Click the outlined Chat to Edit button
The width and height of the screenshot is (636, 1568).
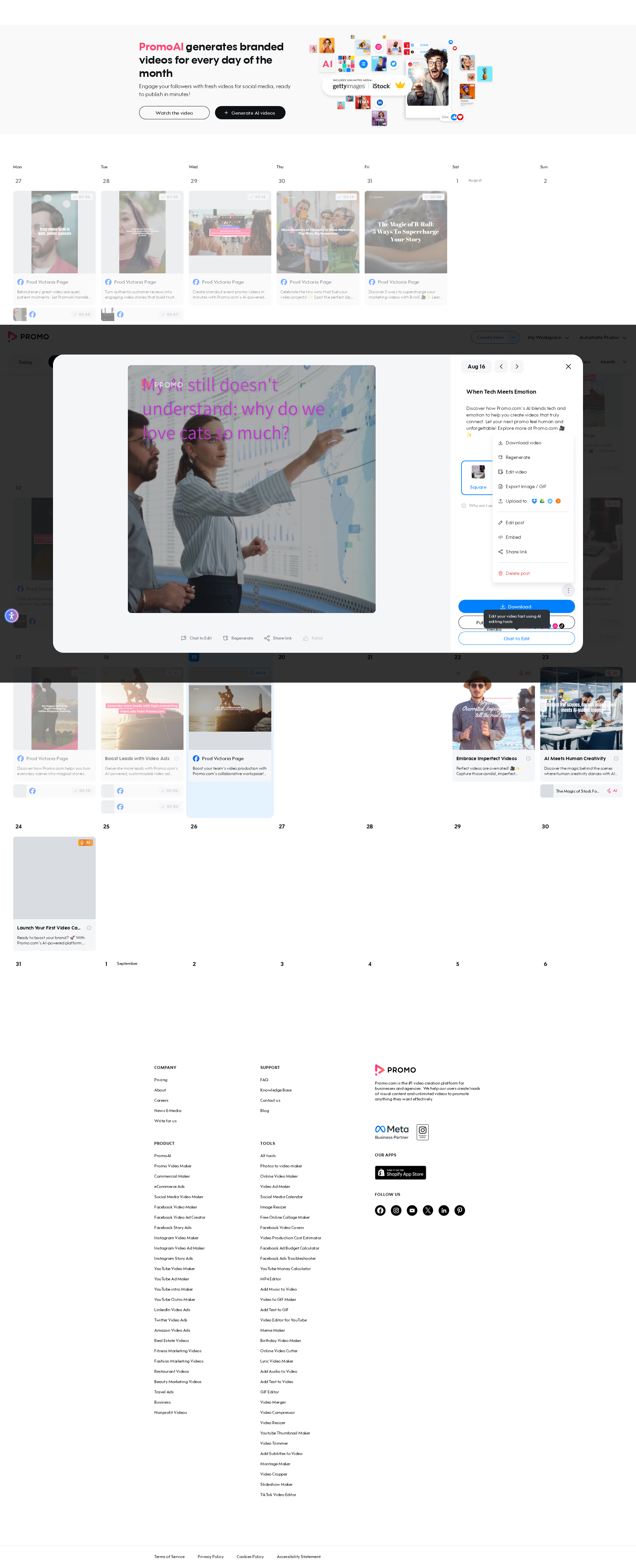click(516, 638)
